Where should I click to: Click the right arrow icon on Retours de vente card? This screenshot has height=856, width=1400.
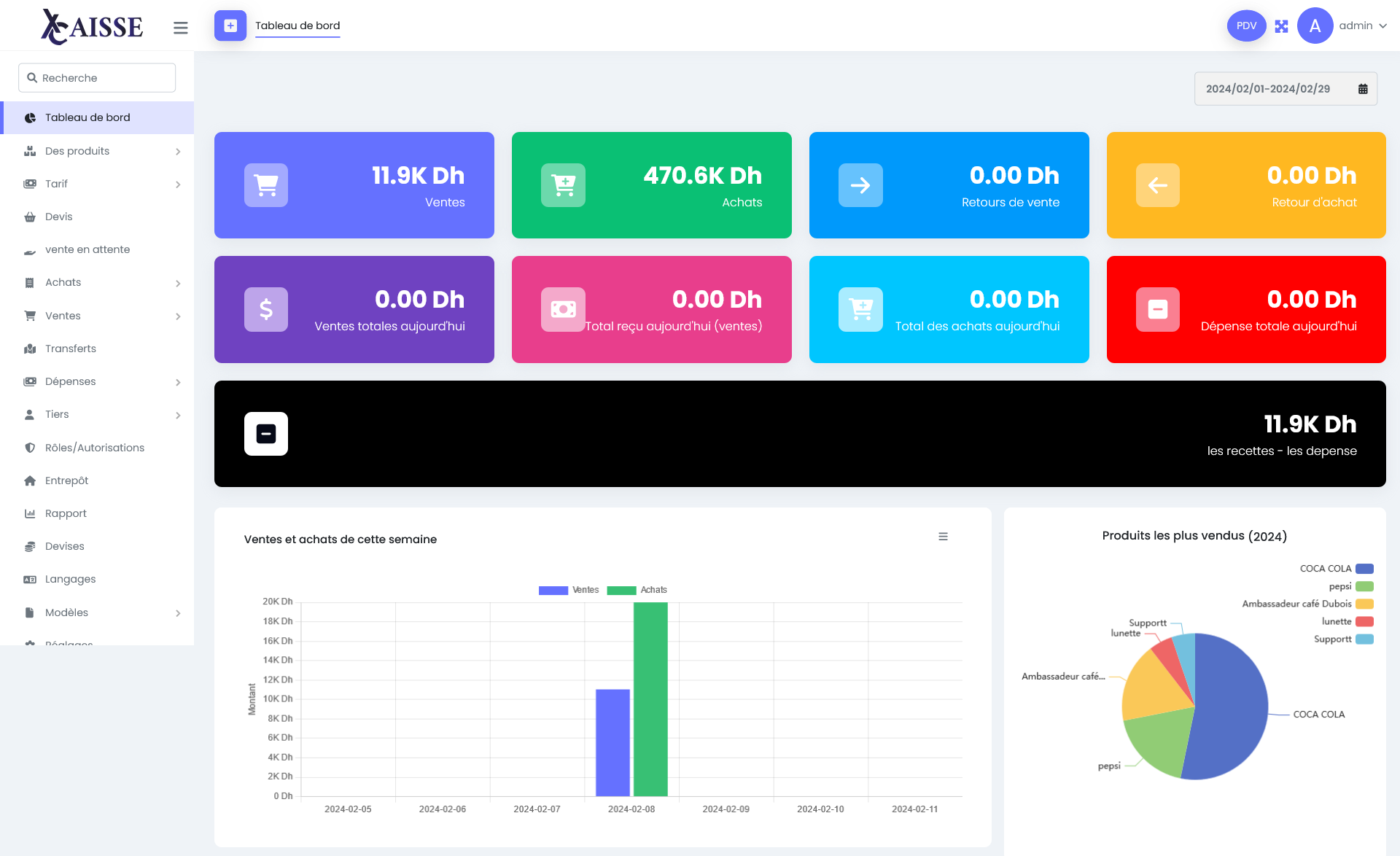(860, 185)
